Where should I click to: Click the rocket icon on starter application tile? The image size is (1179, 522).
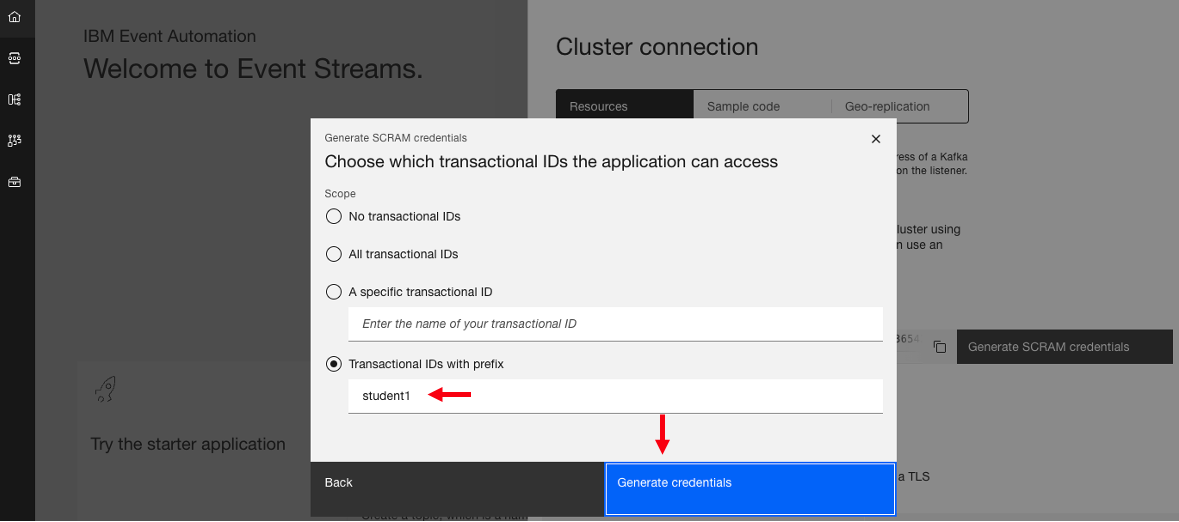click(105, 389)
